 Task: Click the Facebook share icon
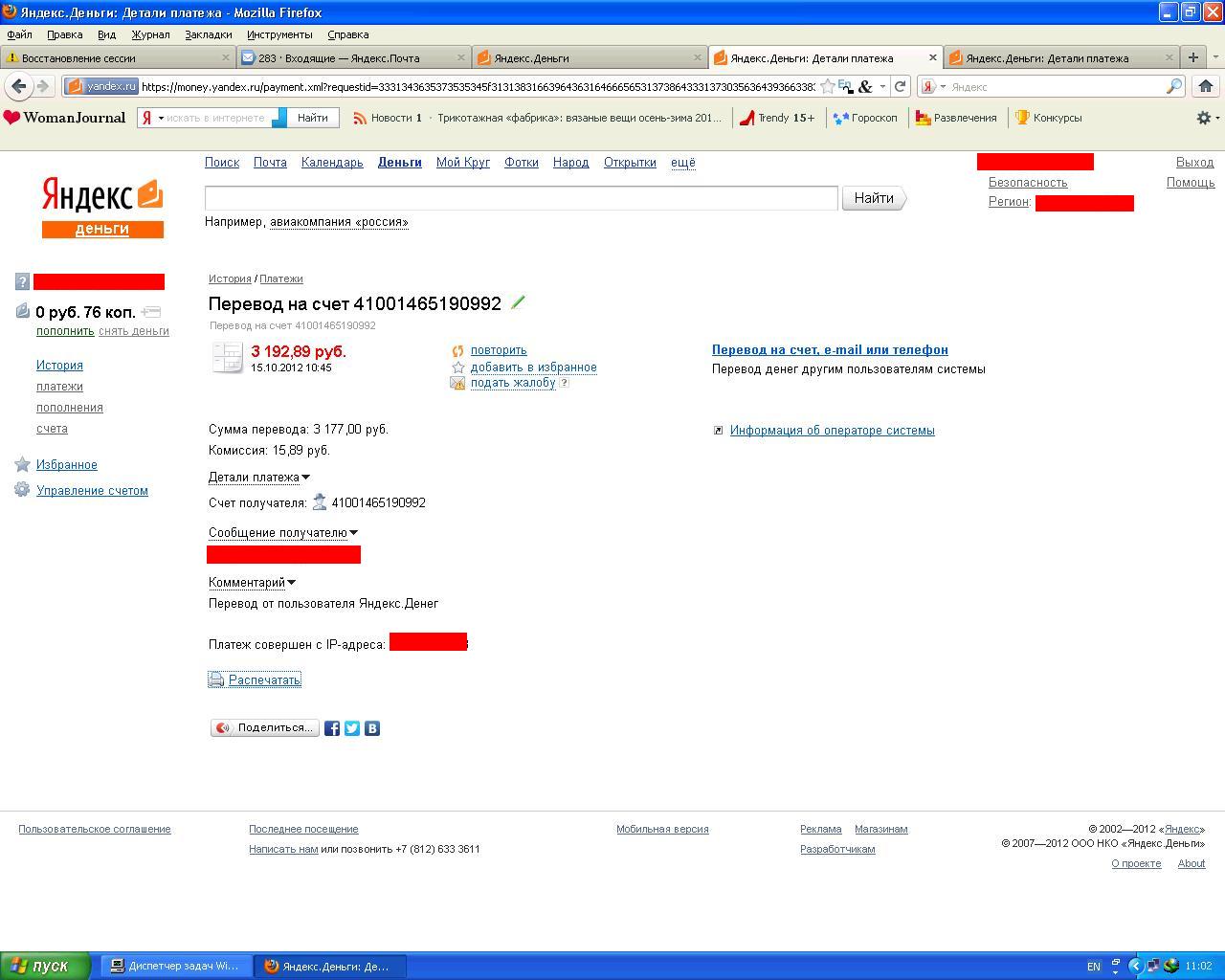332,728
